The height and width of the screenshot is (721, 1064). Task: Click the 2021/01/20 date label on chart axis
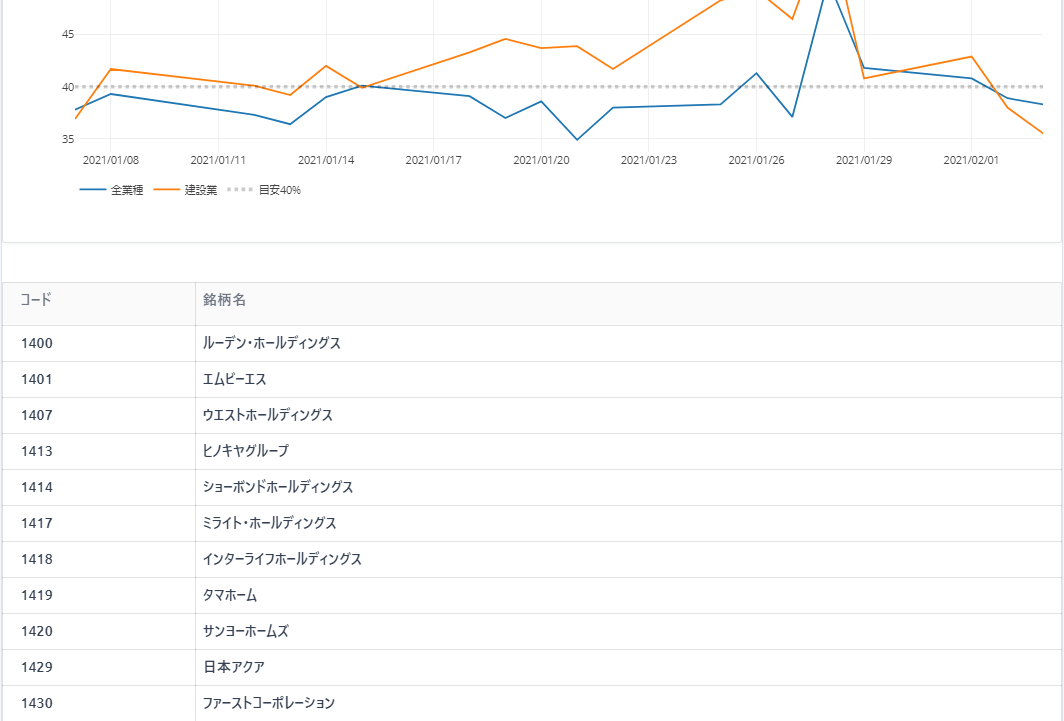541,160
